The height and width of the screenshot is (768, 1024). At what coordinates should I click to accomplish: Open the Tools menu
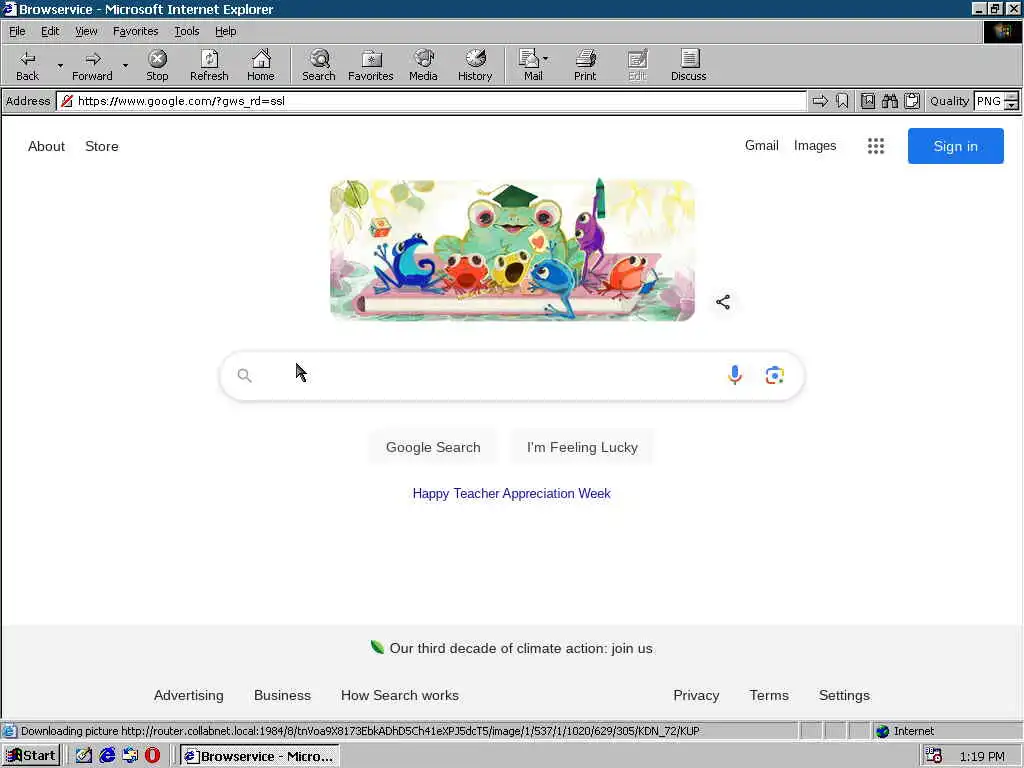coord(186,31)
